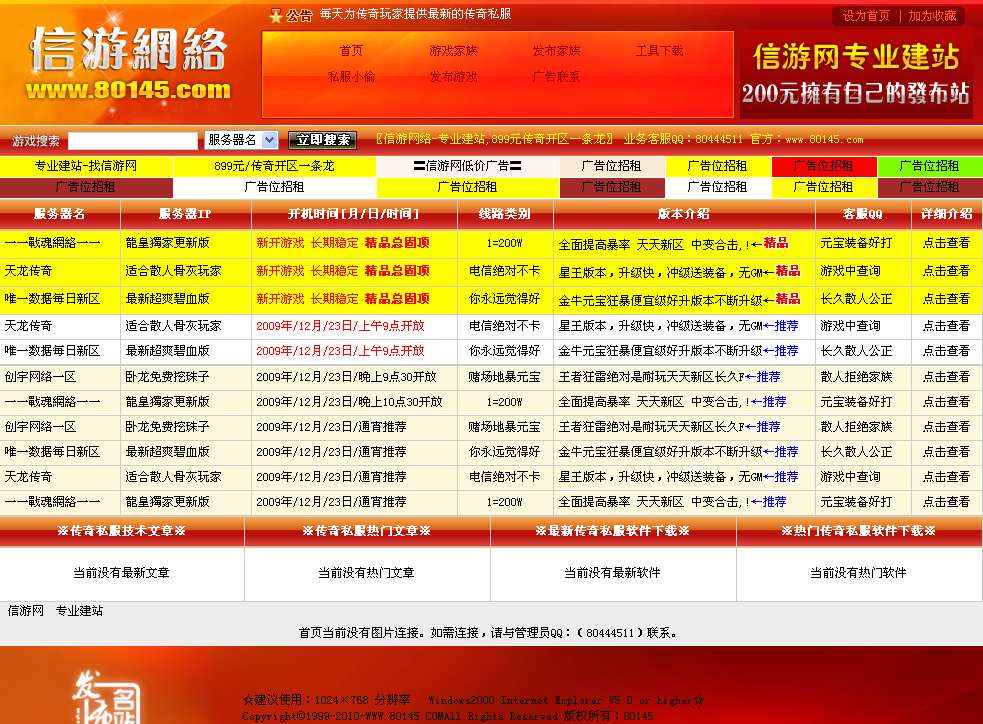Click the green 广告位招租 ad slot

pyautogui.click(x=930, y=168)
